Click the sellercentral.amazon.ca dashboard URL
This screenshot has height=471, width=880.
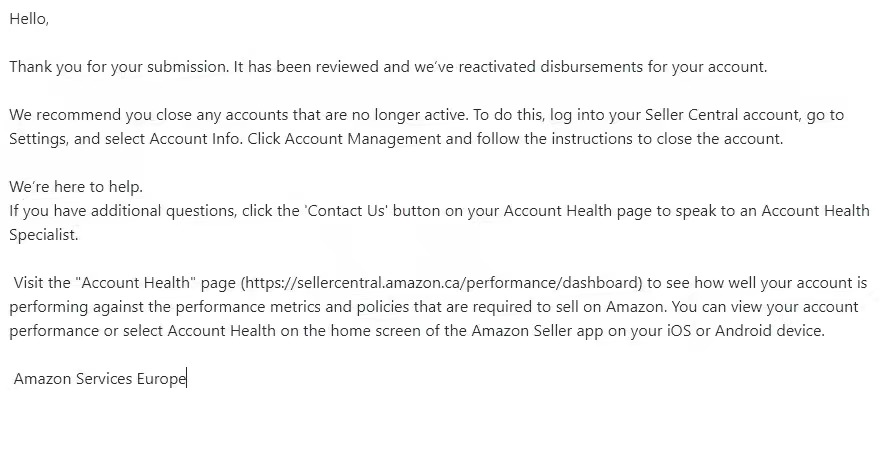pos(440,283)
